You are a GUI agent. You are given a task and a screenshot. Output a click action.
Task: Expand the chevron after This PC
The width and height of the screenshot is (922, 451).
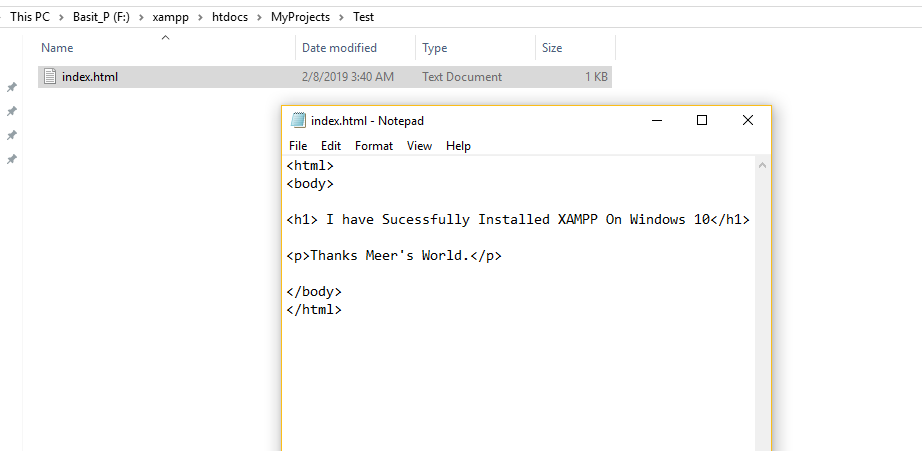point(61,17)
